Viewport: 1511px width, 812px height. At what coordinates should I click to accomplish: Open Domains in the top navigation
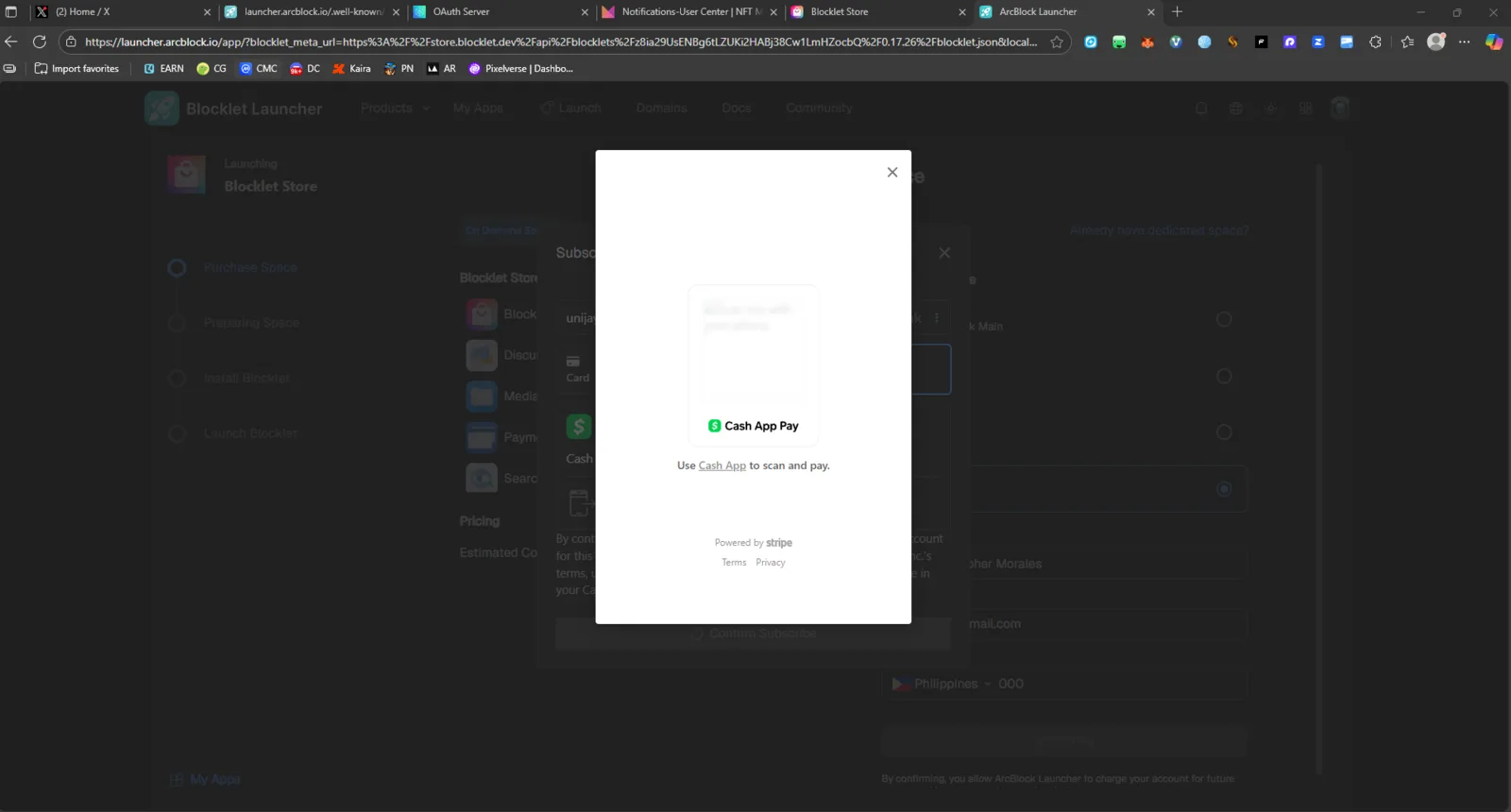661,109
